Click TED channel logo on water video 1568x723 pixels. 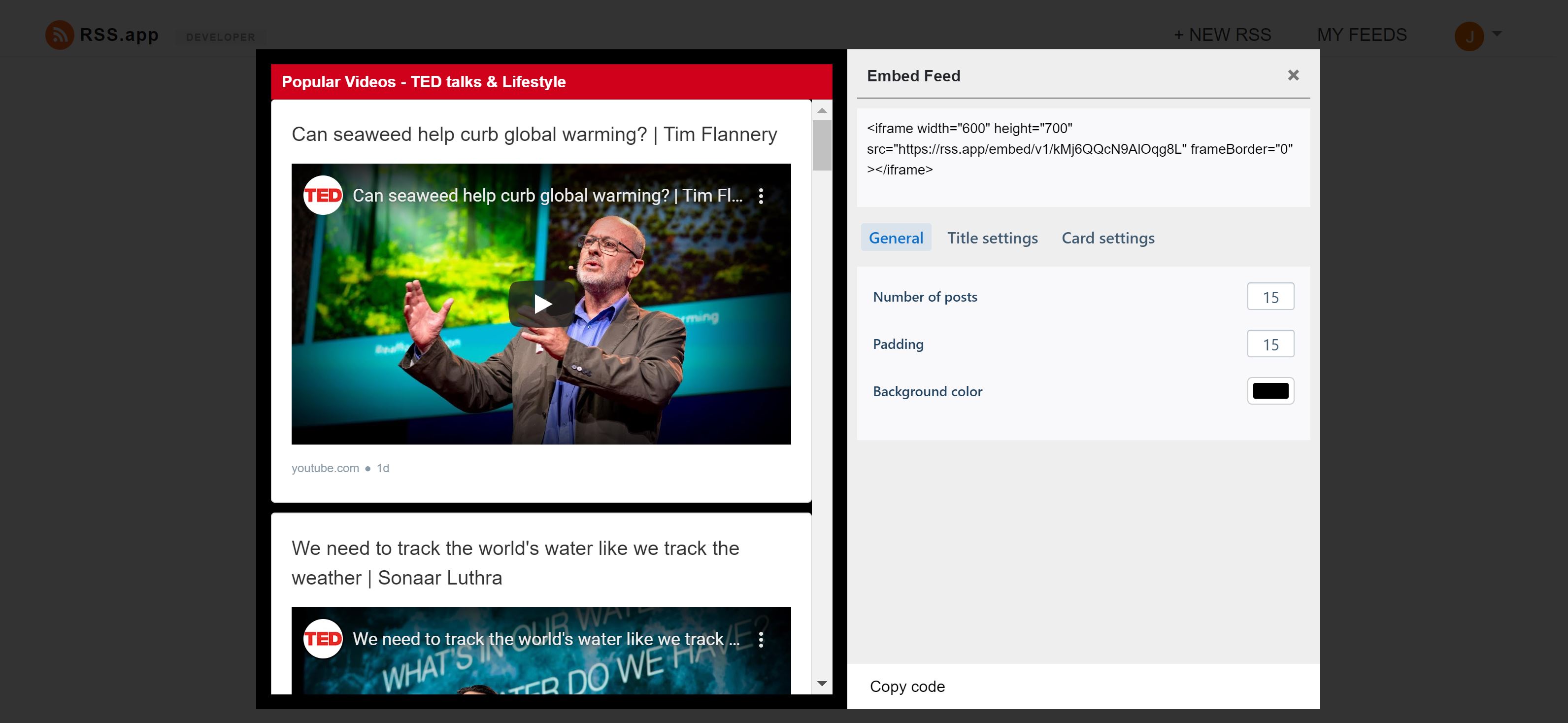coord(323,639)
